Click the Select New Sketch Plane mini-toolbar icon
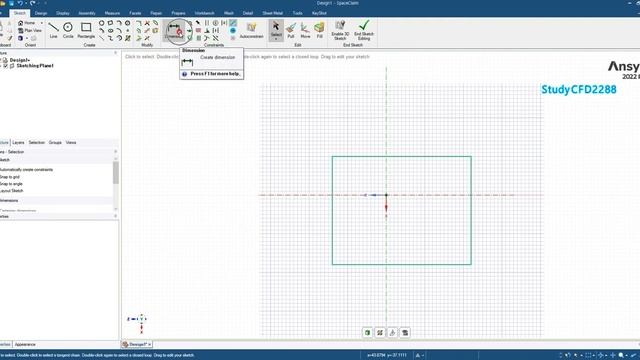Screen dimensions: 640x360 point(380,333)
